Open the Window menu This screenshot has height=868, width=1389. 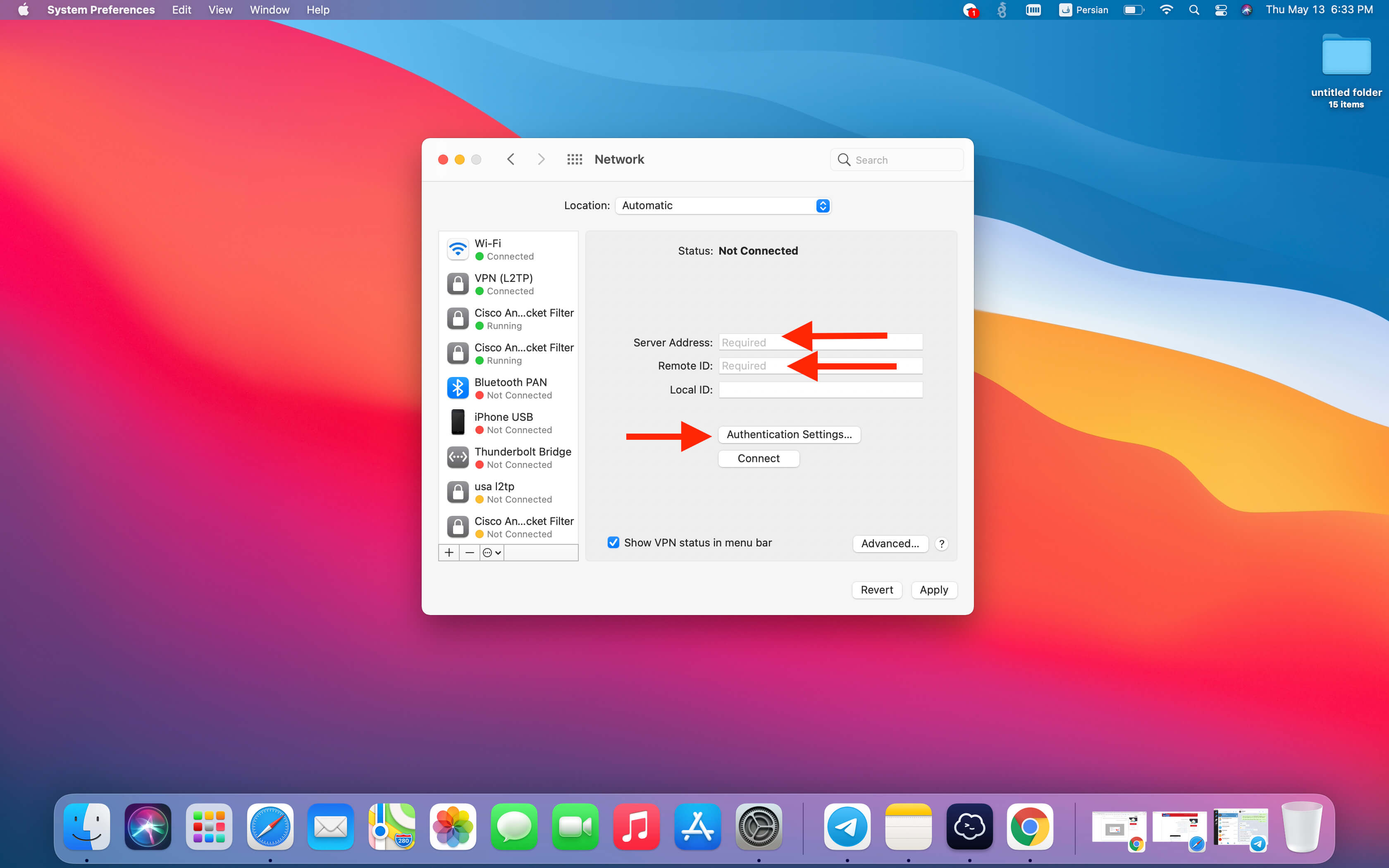tap(269, 10)
